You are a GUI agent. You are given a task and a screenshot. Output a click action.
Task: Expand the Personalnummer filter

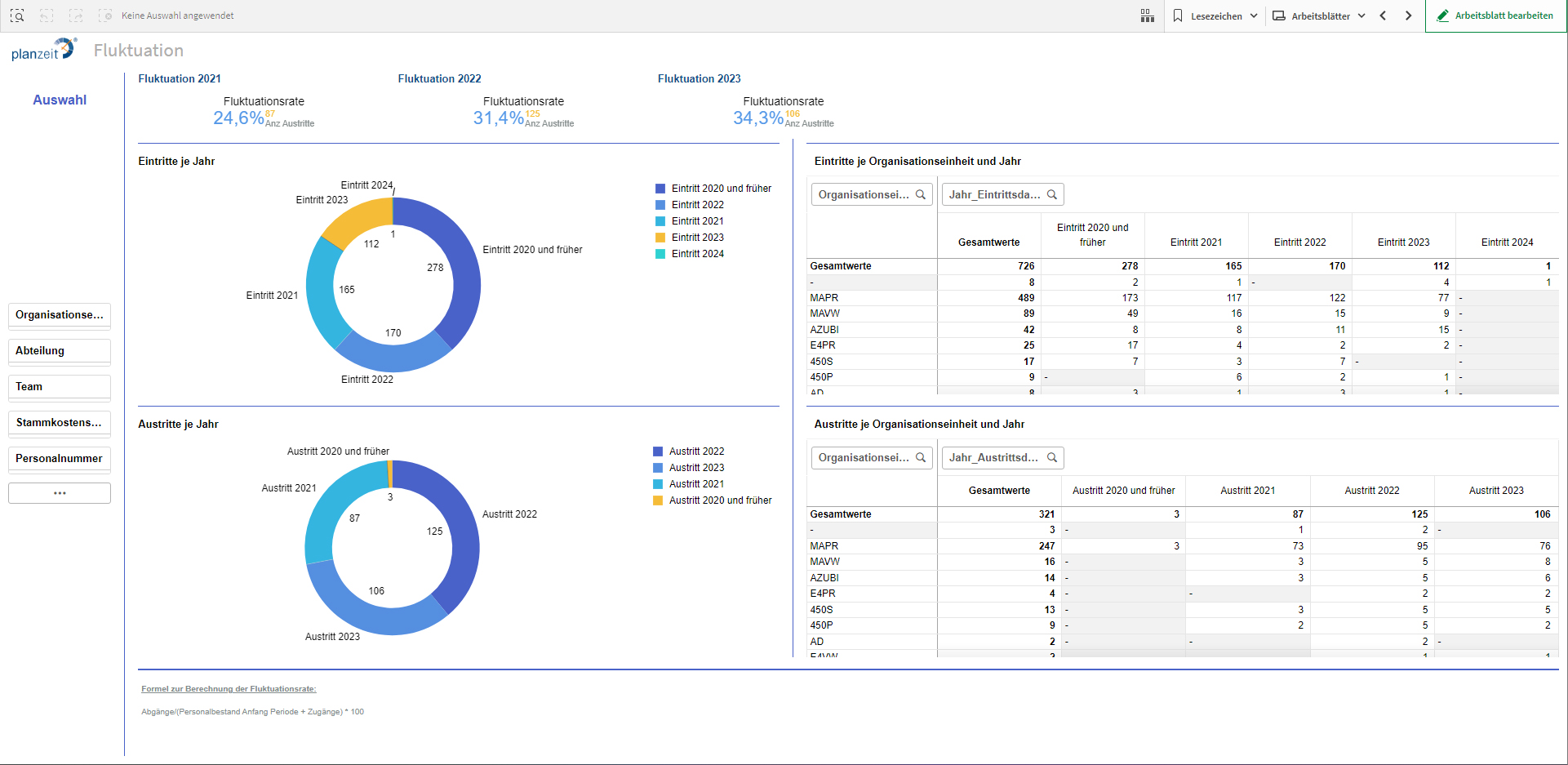60,459
